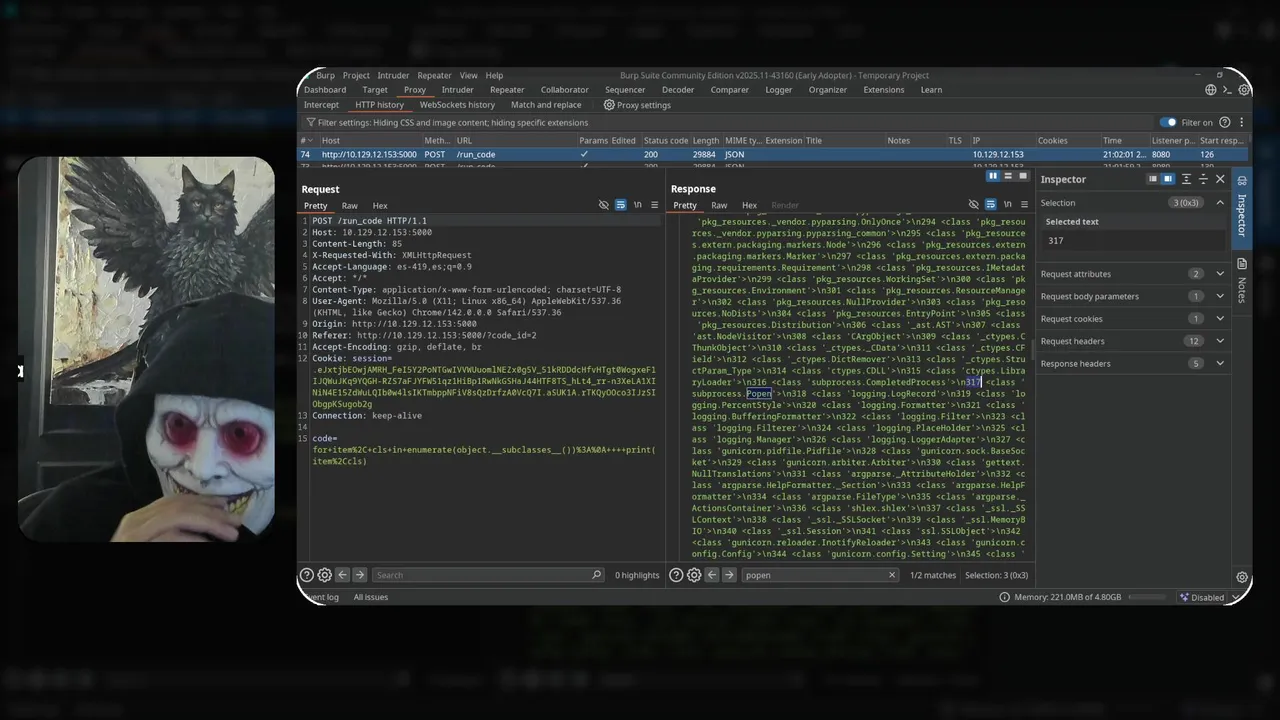Open Response search settings gear
This screenshot has height=720, width=1280.
(x=694, y=575)
